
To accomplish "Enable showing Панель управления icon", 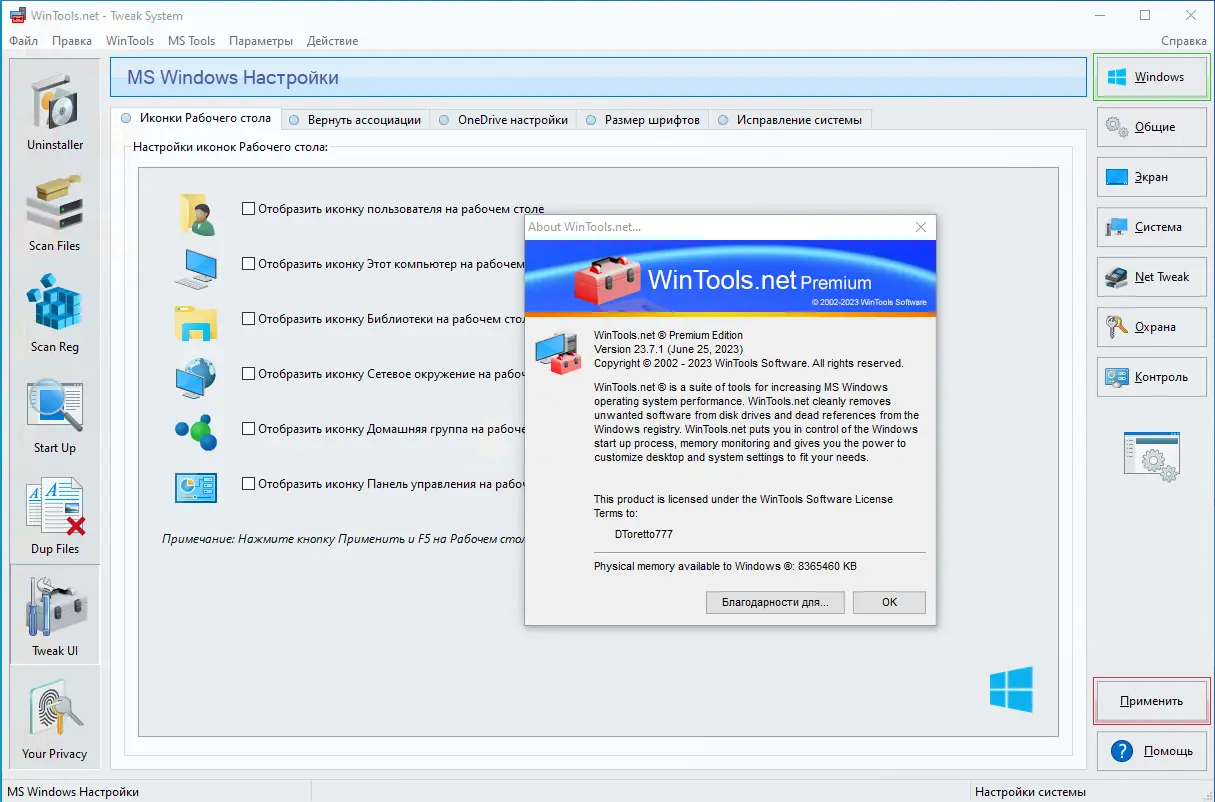I will click(x=249, y=484).
